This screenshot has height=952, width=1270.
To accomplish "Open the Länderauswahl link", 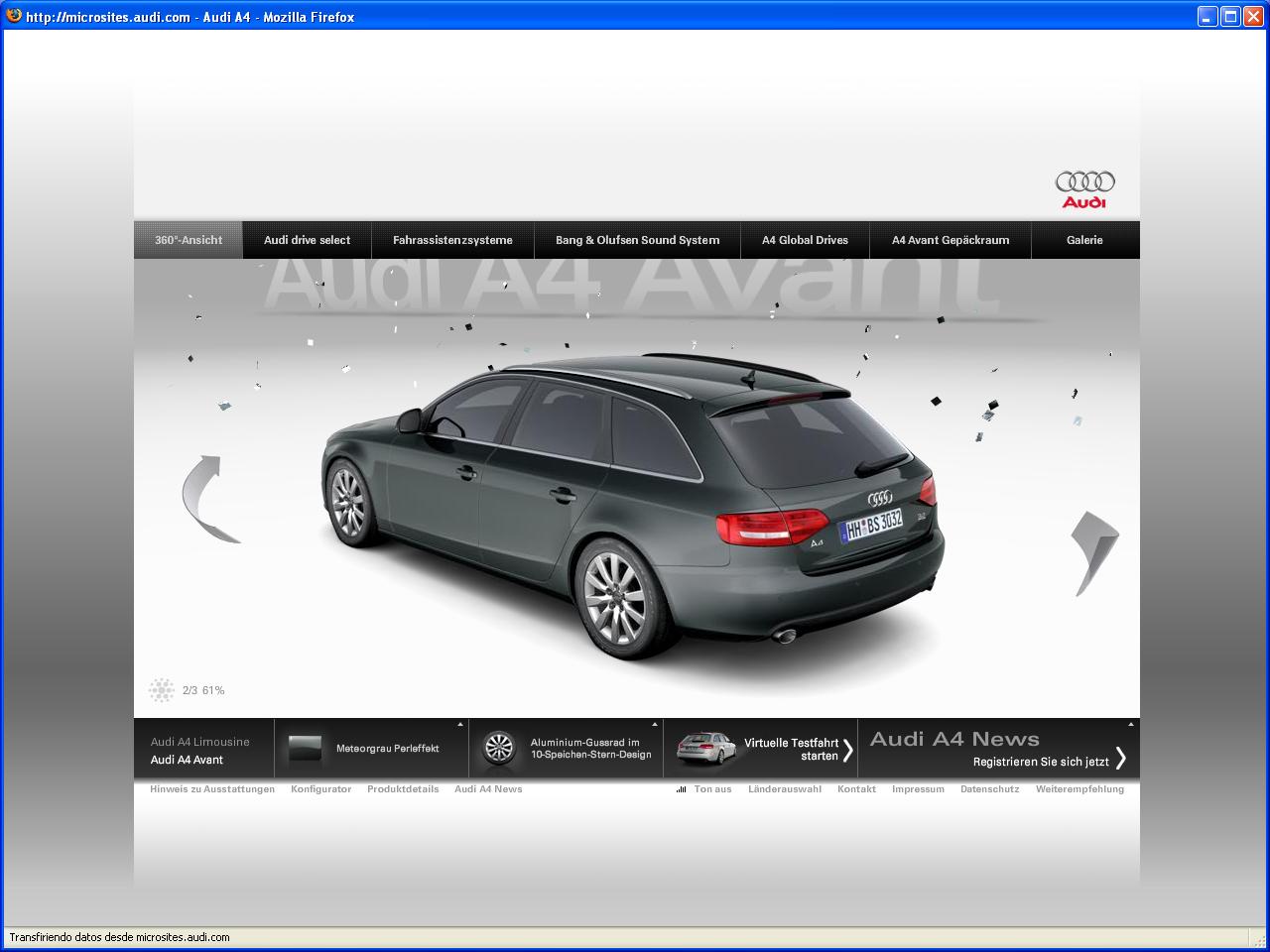I will pyautogui.click(x=785, y=789).
